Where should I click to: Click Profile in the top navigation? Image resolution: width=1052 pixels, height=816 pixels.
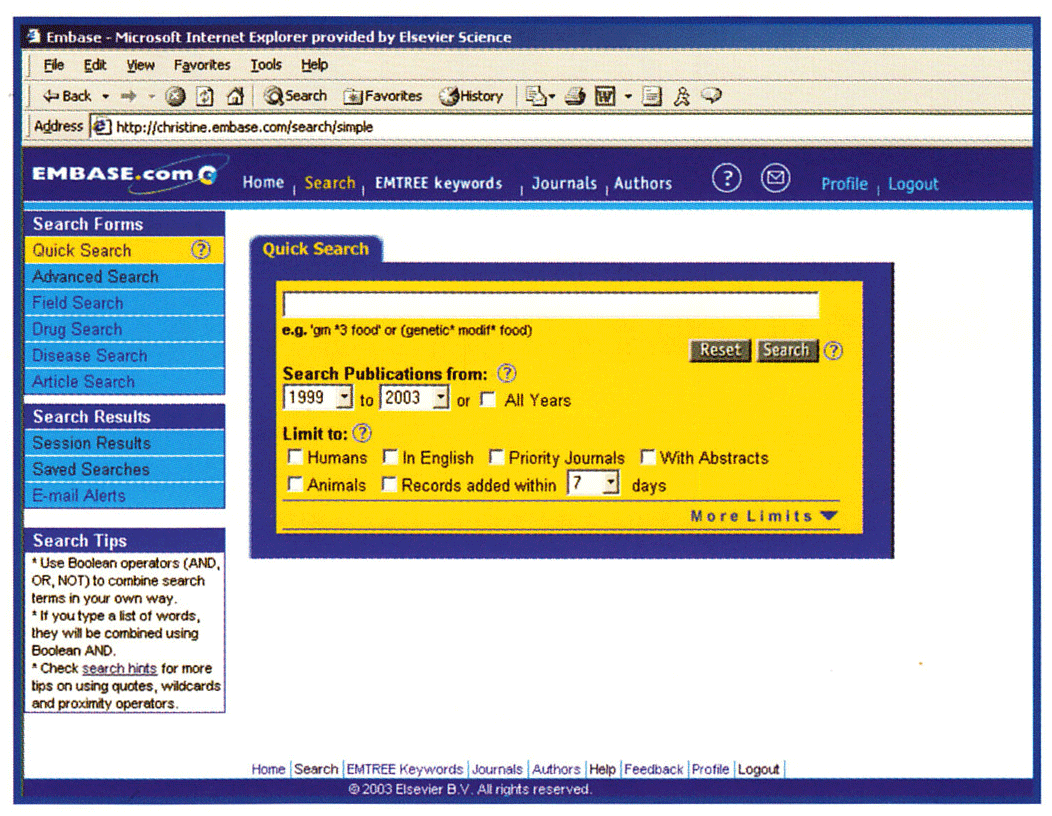pyautogui.click(x=845, y=184)
